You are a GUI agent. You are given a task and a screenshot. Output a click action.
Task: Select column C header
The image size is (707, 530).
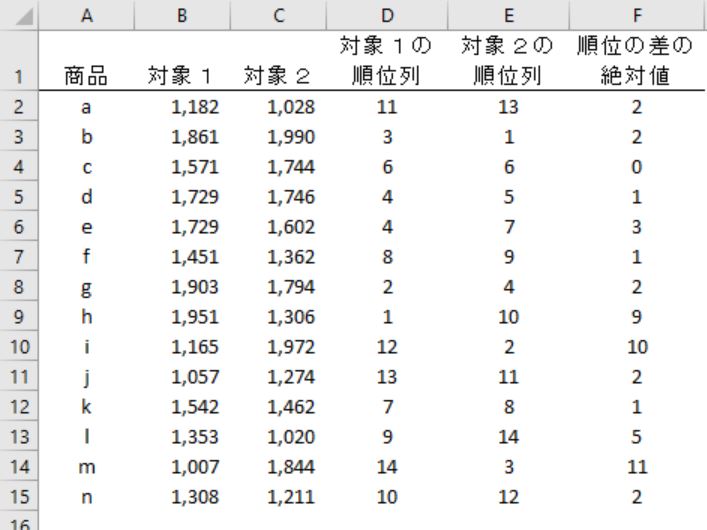click(278, 15)
